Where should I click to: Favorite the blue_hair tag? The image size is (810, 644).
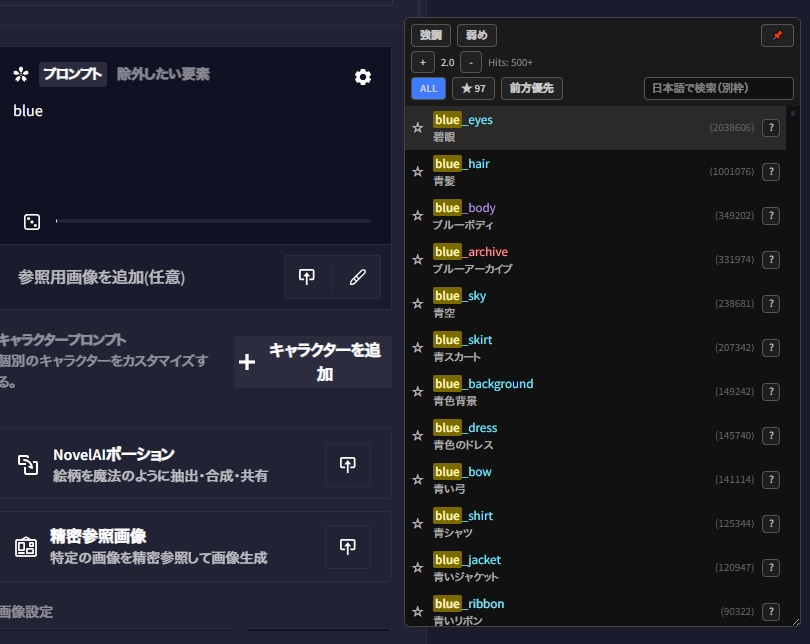point(417,171)
